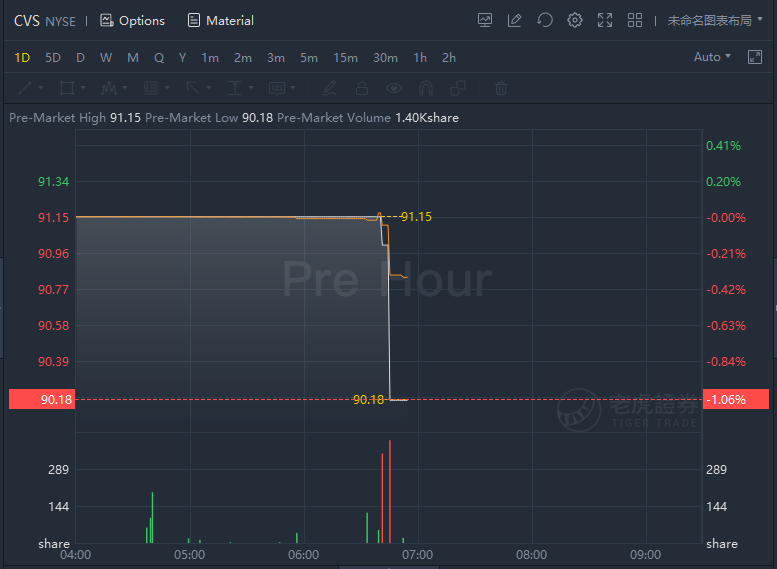Screen dimensions: 777x569
Task: Select the Fibonacci levels tool
Action: pos(151,88)
